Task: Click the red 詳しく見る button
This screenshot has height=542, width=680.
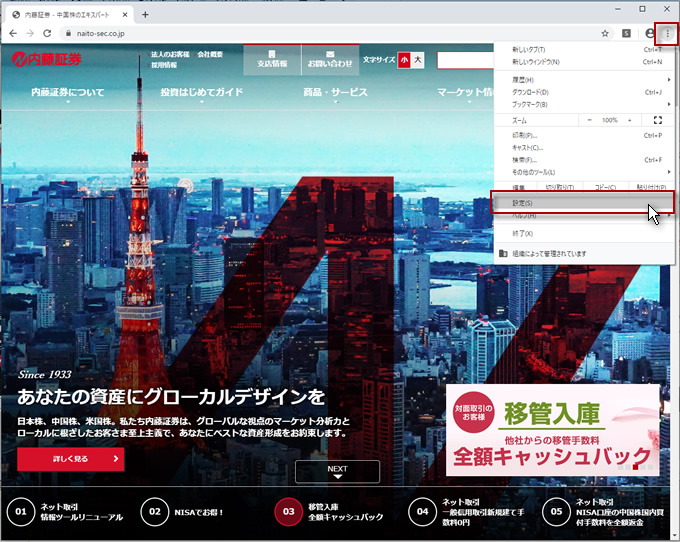Action: [x=70, y=459]
